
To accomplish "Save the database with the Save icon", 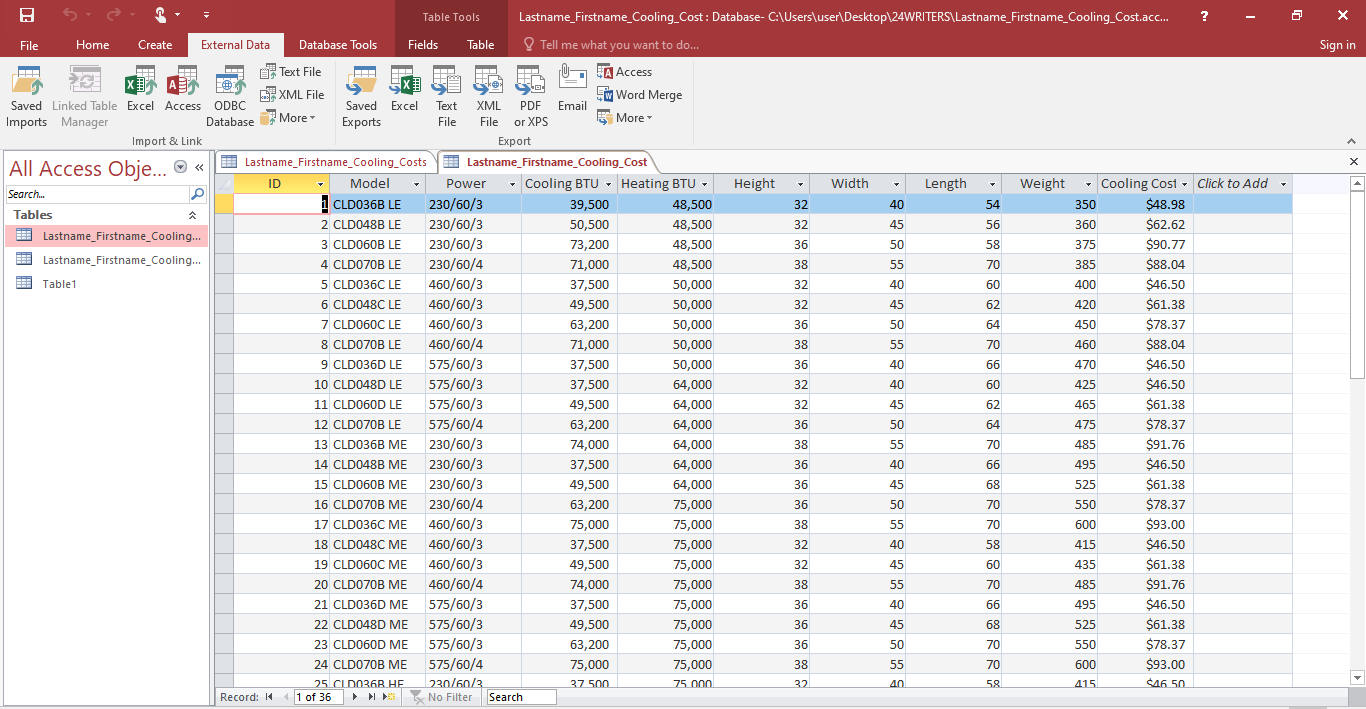I will click(27, 15).
